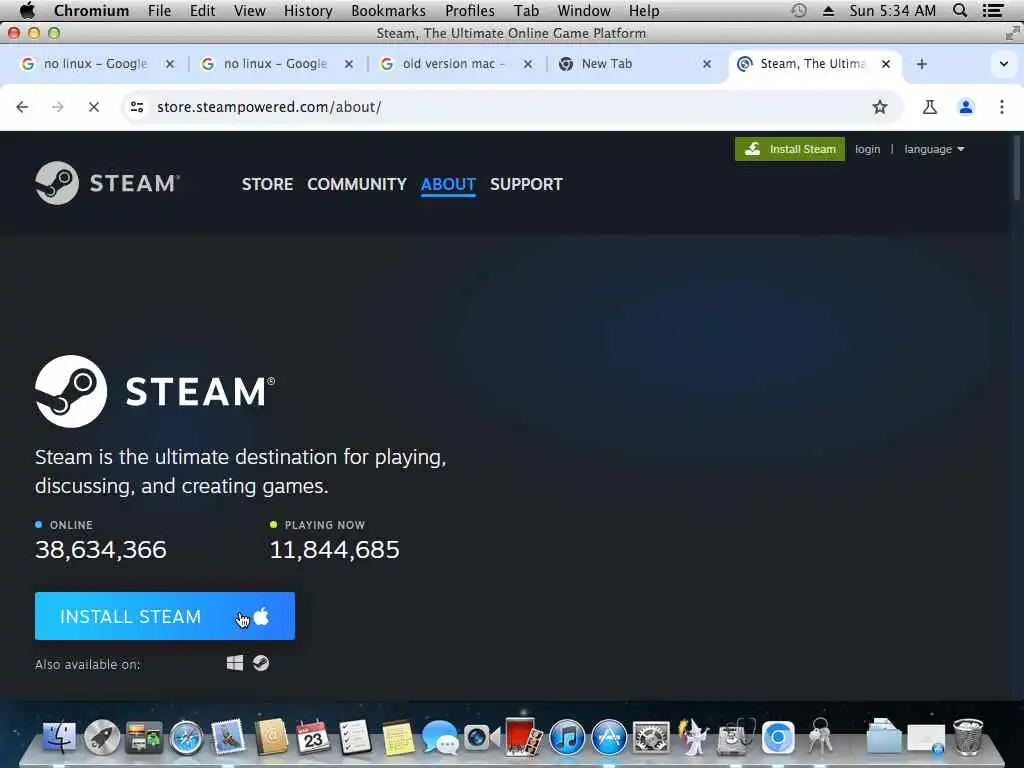Viewport: 1024px width, 768px height.
Task: Click the Time Machine menu bar icon
Action: pyautogui.click(x=799, y=10)
